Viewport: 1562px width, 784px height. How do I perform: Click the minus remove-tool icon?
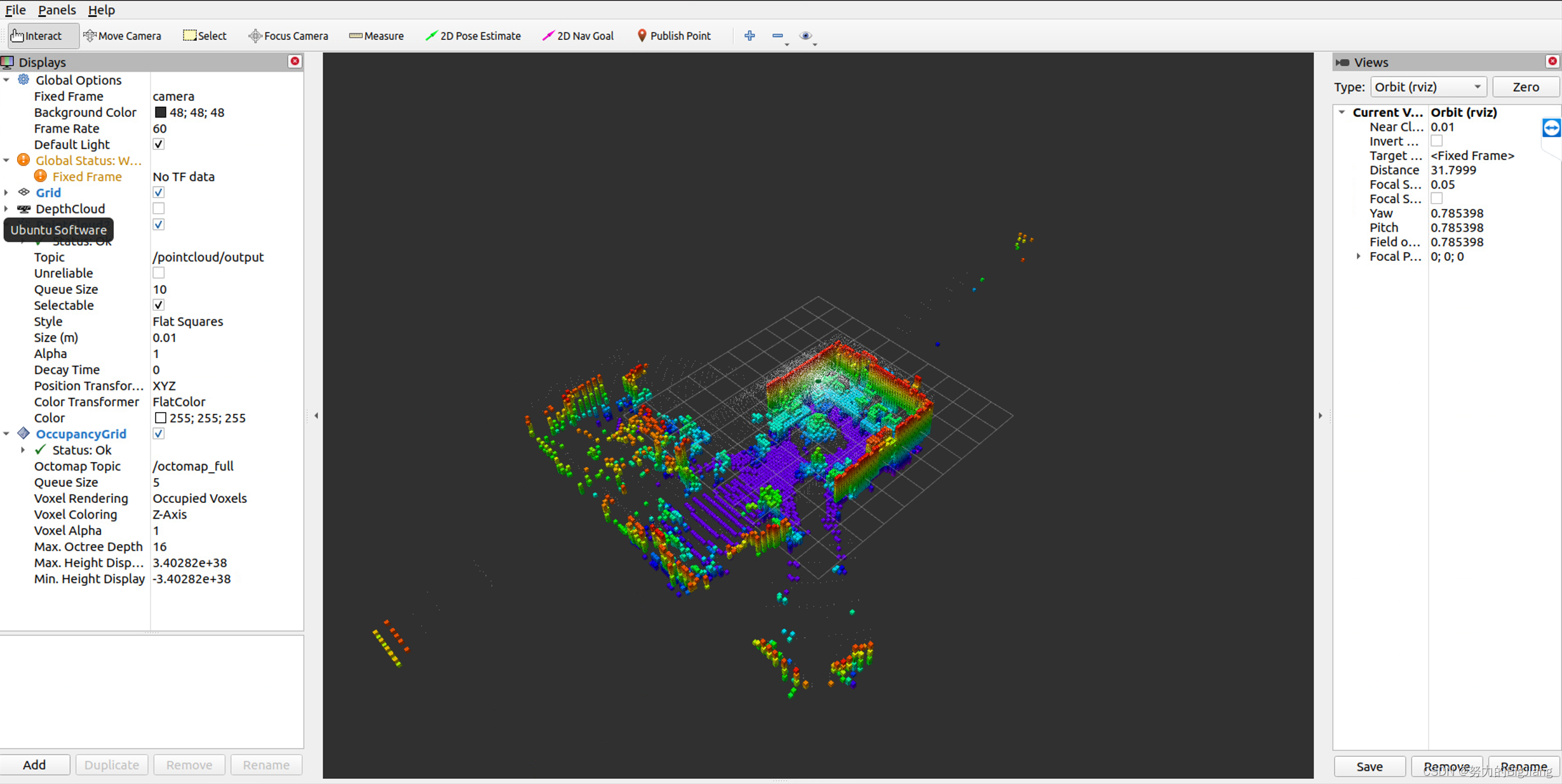pos(778,36)
